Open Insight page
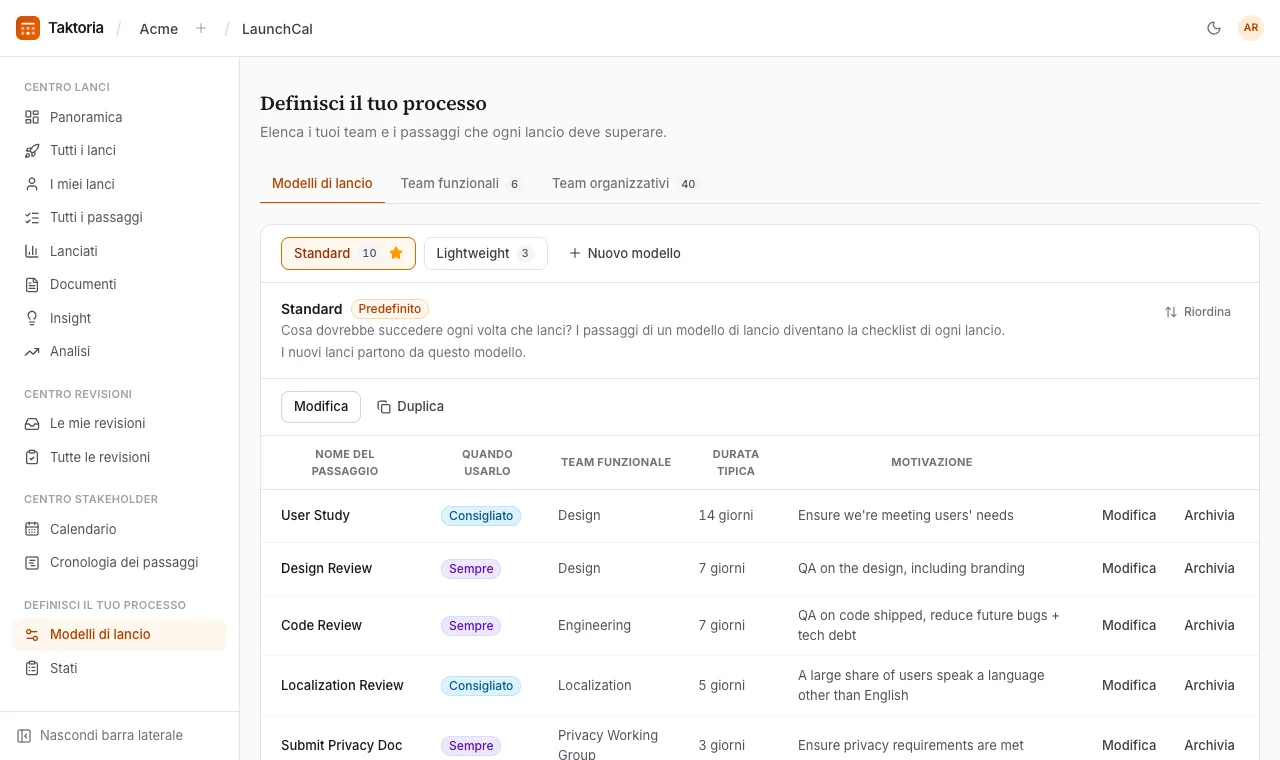Image resolution: width=1280 pixels, height=760 pixels. pos(119,318)
